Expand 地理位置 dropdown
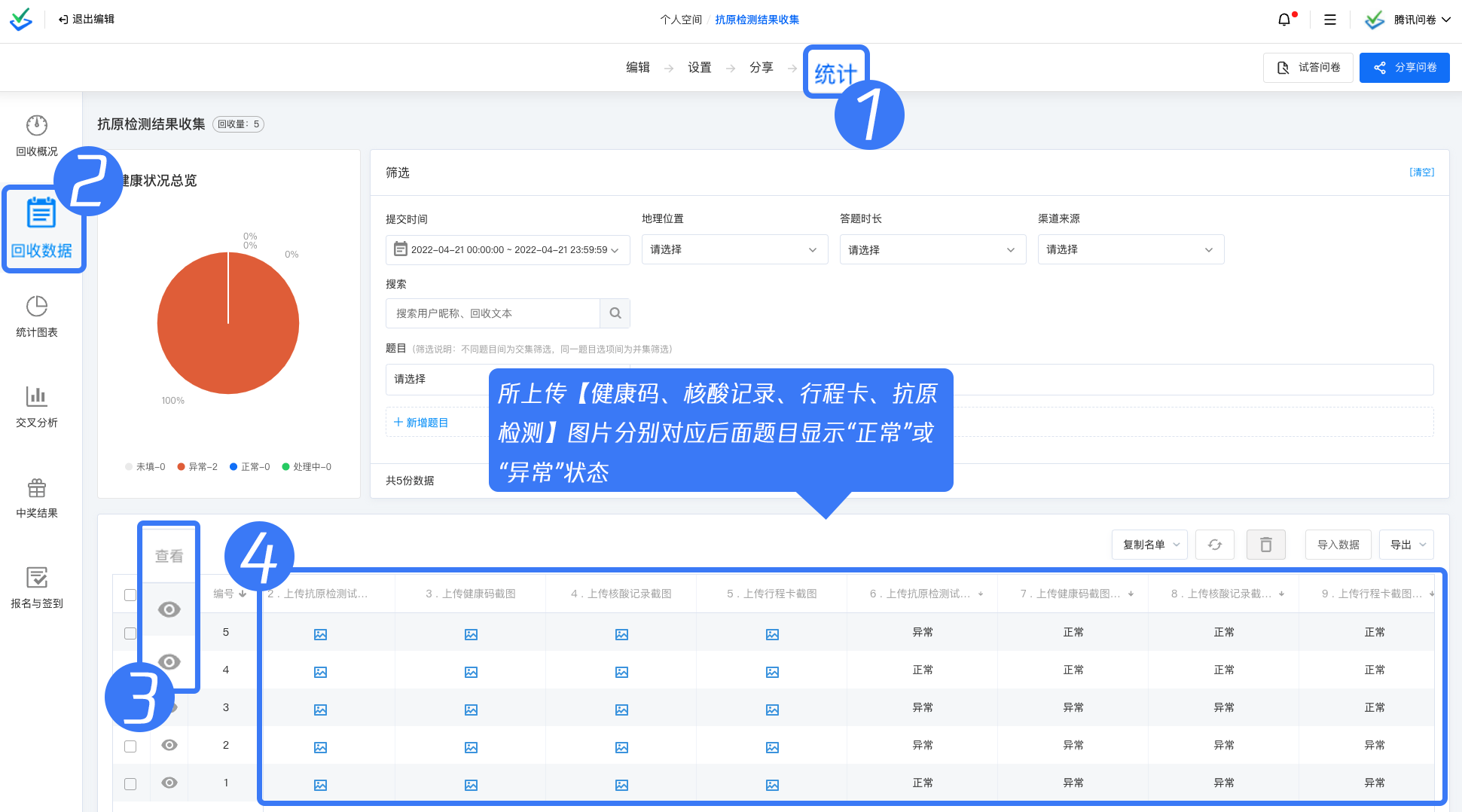The height and width of the screenshot is (812, 1462). 734,249
